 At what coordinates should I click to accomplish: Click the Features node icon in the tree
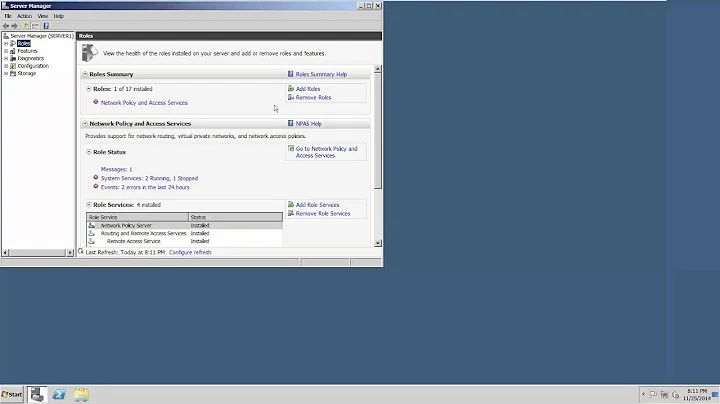(13, 51)
